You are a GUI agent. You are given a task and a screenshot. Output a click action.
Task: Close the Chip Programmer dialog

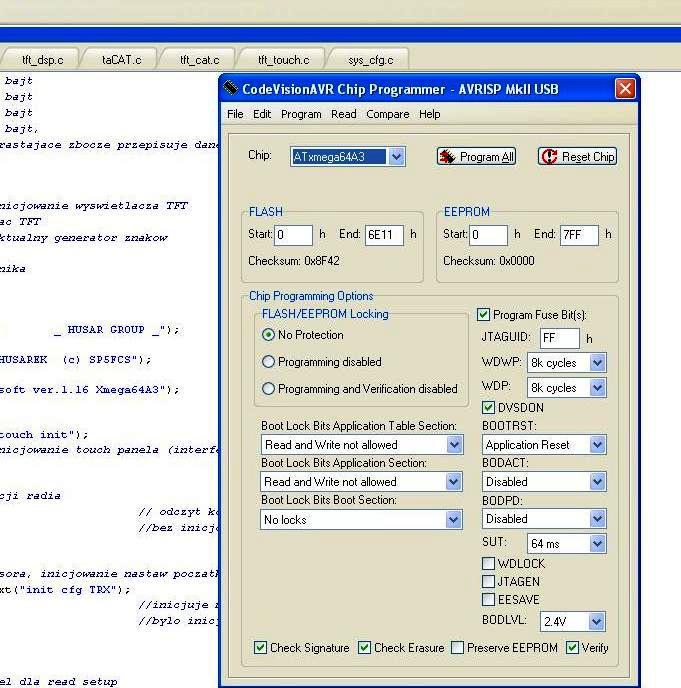click(625, 89)
